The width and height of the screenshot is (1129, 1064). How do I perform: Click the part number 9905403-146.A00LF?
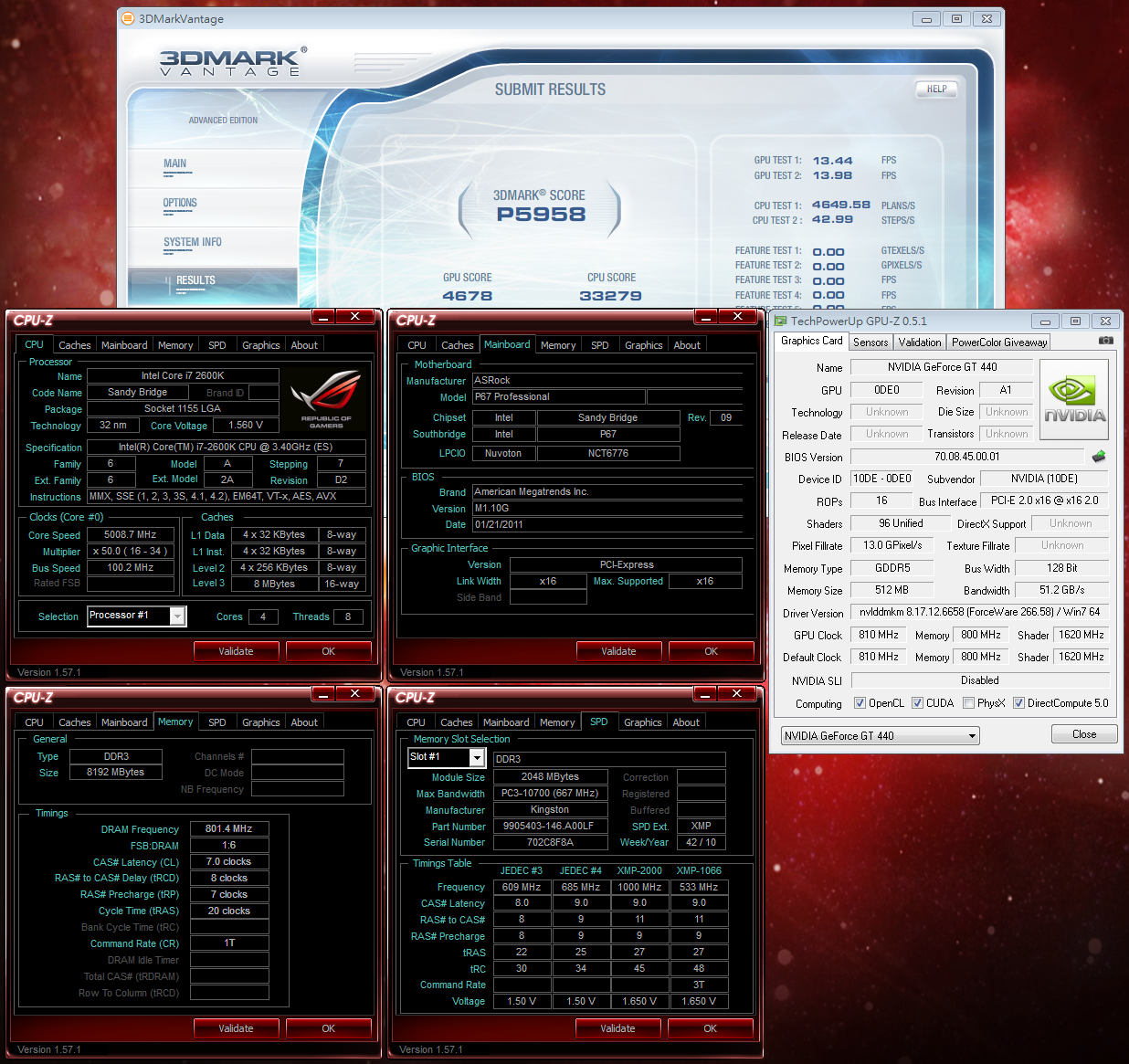pos(550,827)
